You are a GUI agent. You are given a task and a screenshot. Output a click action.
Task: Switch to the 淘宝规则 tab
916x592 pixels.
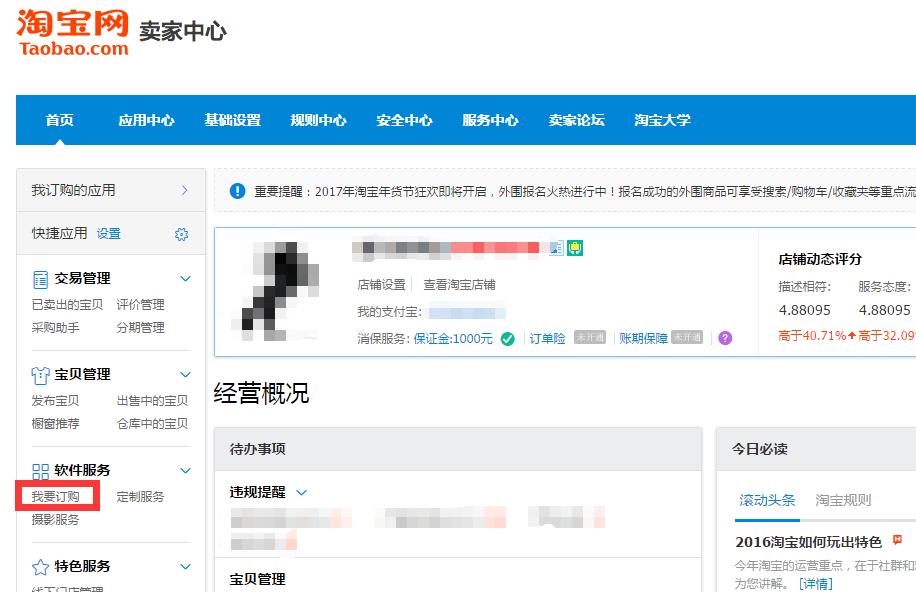point(842,498)
